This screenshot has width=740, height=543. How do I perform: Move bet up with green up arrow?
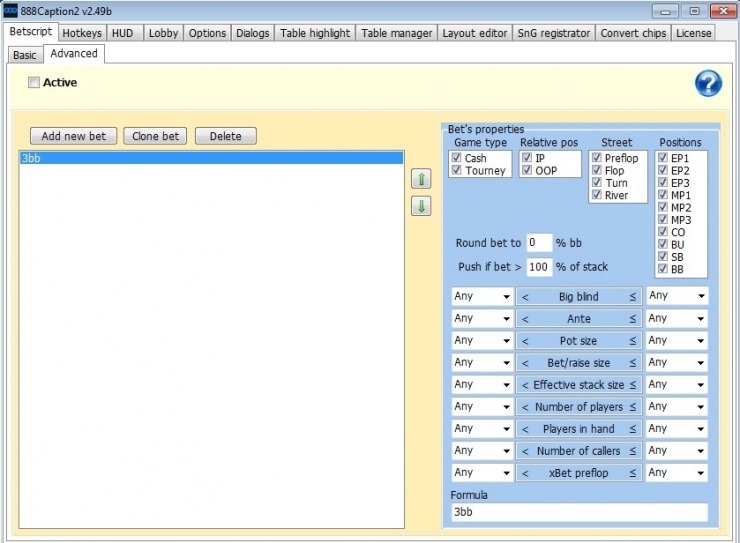coord(421,179)
